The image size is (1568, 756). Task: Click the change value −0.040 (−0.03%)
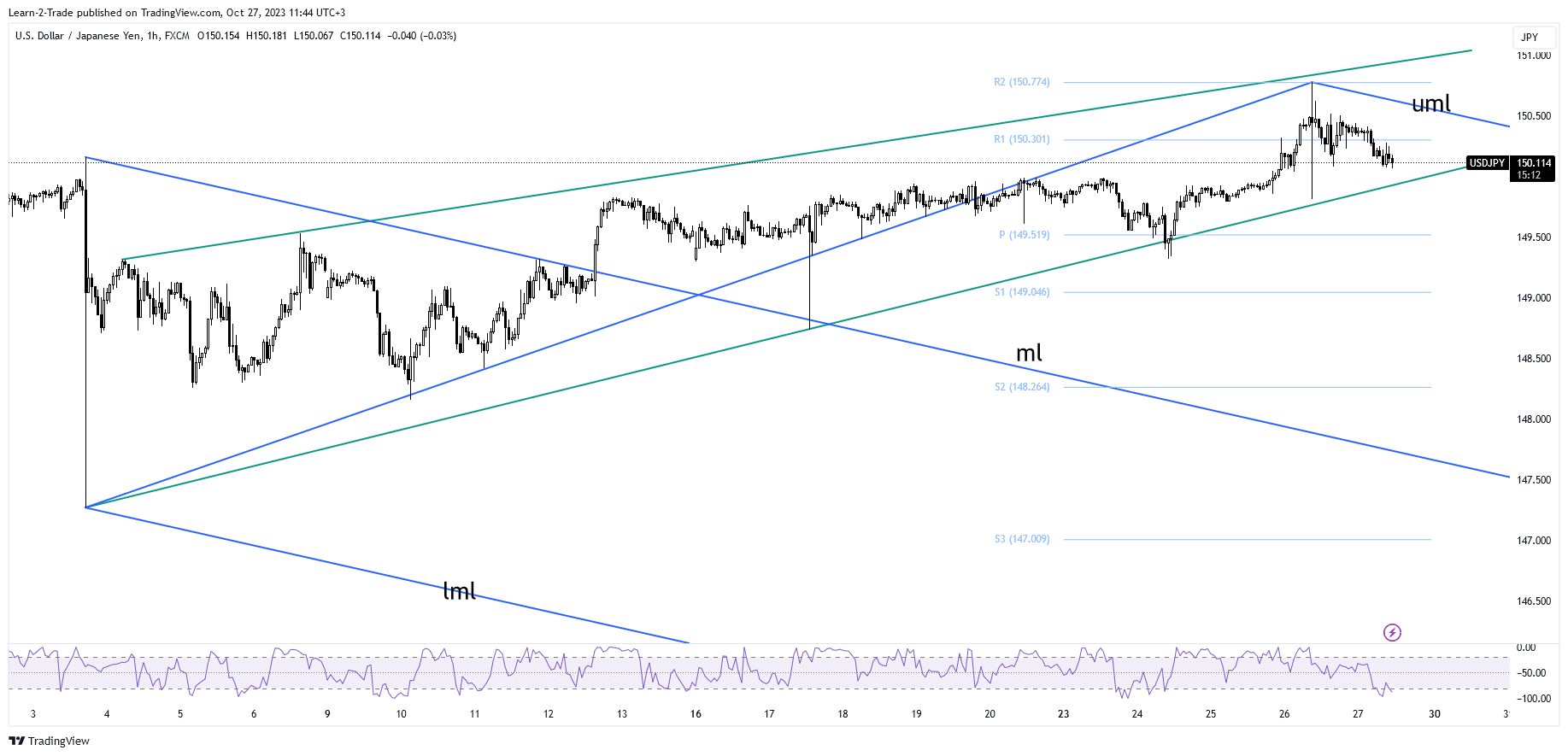coord(421,36)
